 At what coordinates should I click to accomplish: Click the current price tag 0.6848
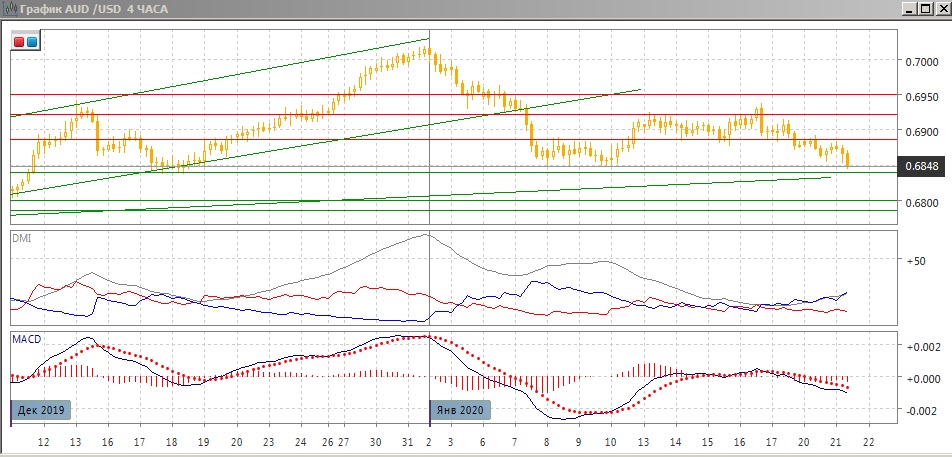click(923, 167)
